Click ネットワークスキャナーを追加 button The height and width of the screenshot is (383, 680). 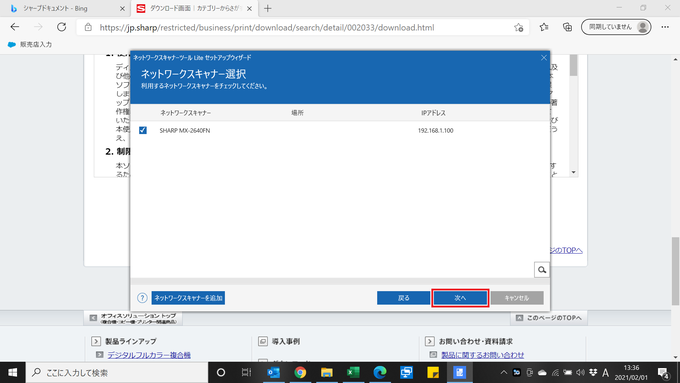tap(188, 298)
